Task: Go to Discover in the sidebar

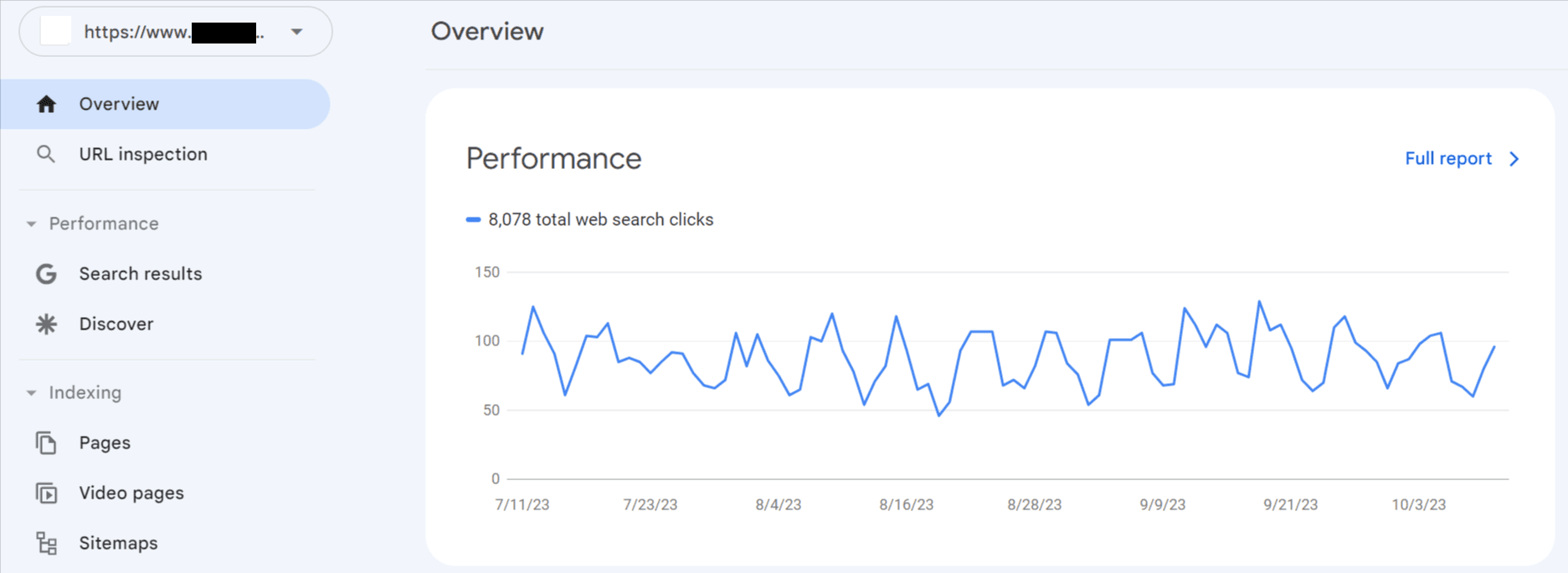Action: tap(116, 324)
